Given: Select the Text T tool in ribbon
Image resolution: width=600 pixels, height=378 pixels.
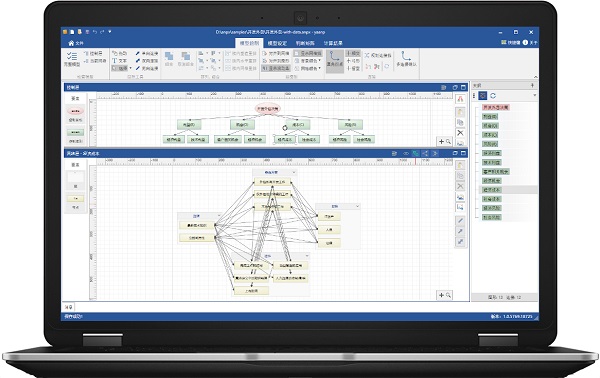Looking at the screenshot, I should [x=119, y=61].
